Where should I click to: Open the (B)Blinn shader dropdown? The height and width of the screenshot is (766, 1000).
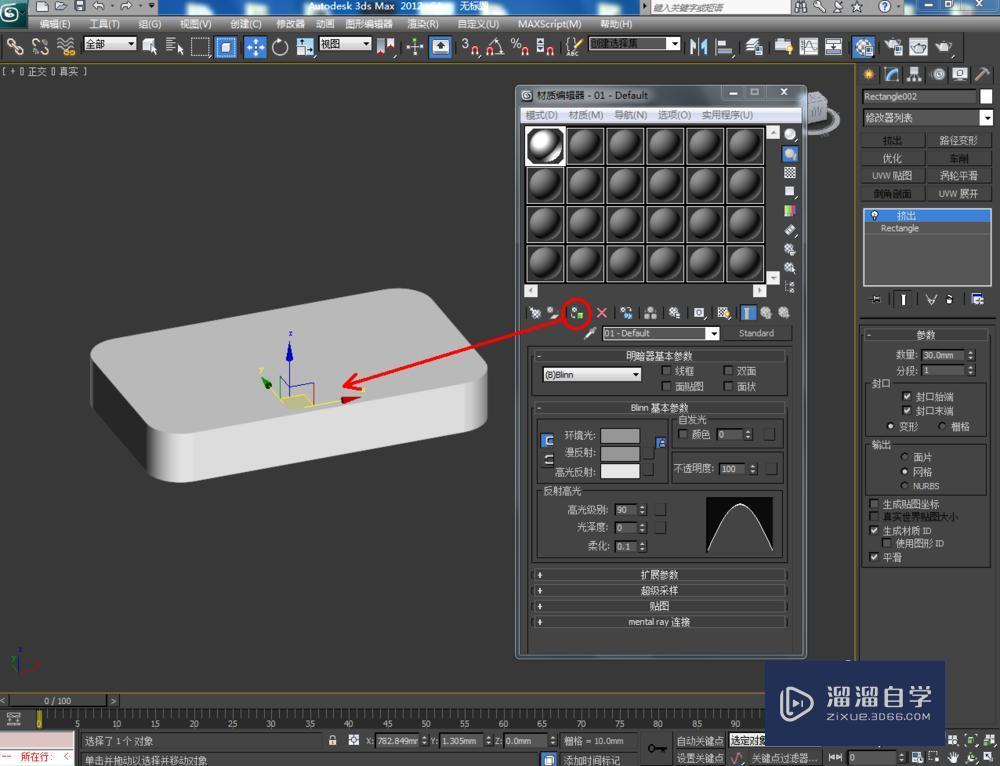pyautogui.click(x=636, y=373)
